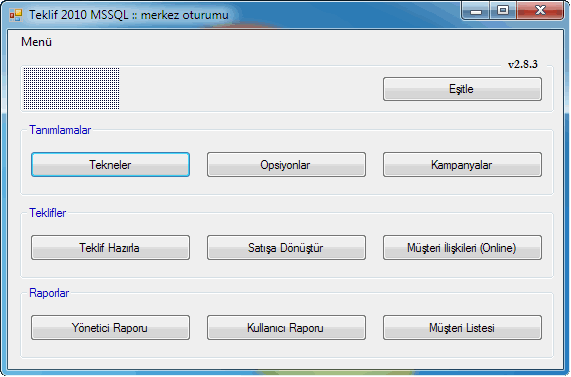Minimize the Teklif 2010 window
The height and width of the screenshot is (377, 571).
(476, 11)
